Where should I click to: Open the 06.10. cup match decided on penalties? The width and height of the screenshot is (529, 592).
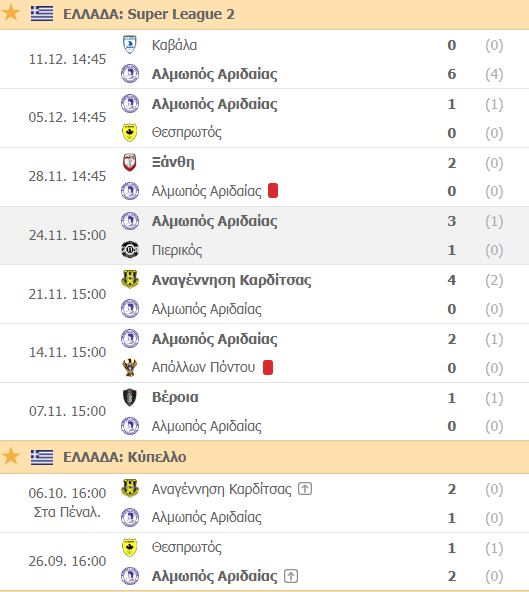(264, 503)
